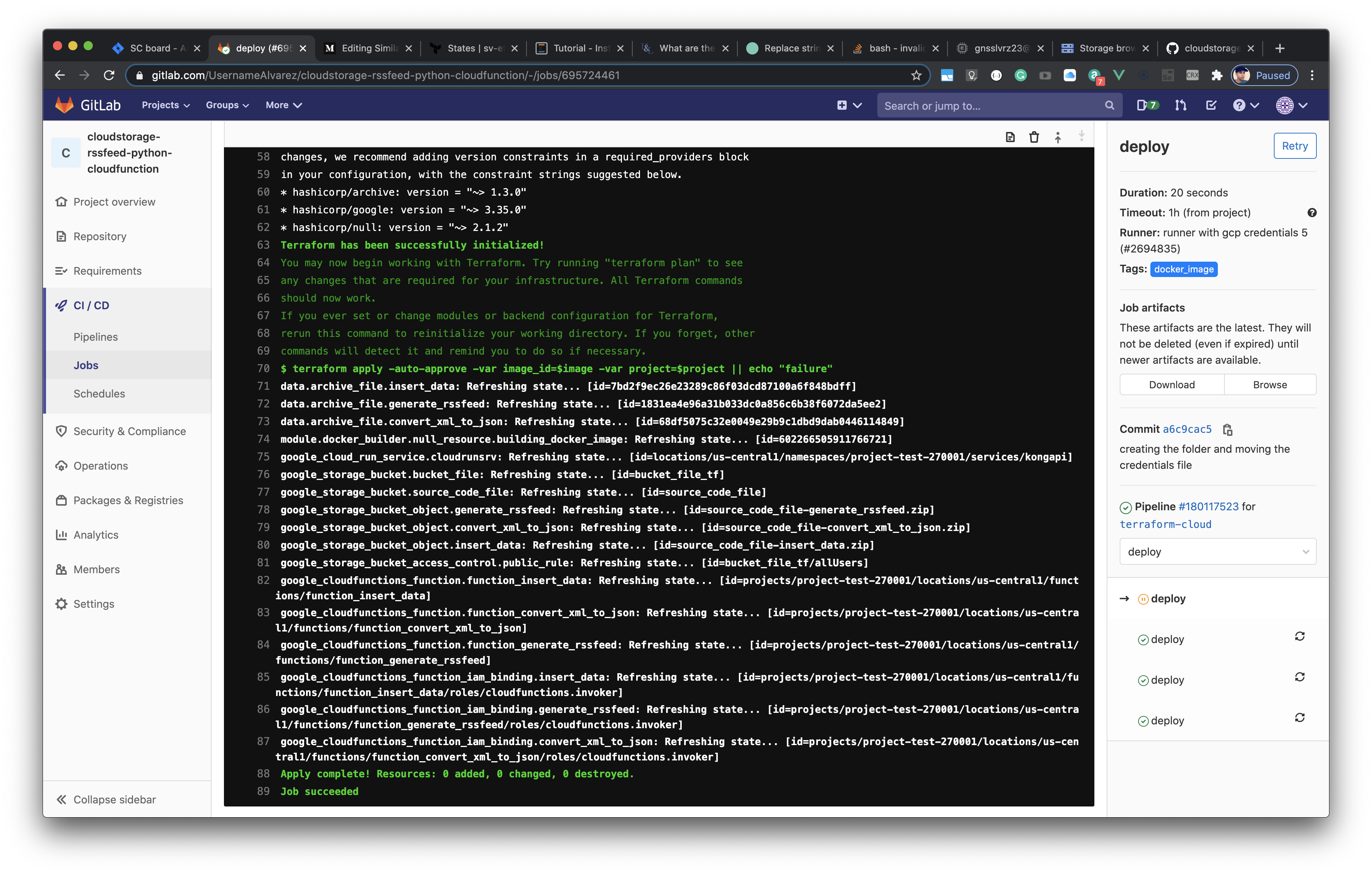Select current paused deploy job
The width and height of the screenshot is (1372, 874).
coord(1168,599)
